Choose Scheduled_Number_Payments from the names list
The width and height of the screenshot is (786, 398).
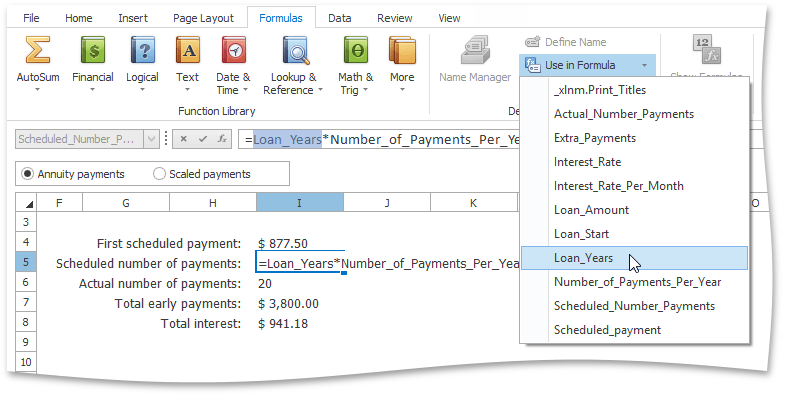(635, 306)
